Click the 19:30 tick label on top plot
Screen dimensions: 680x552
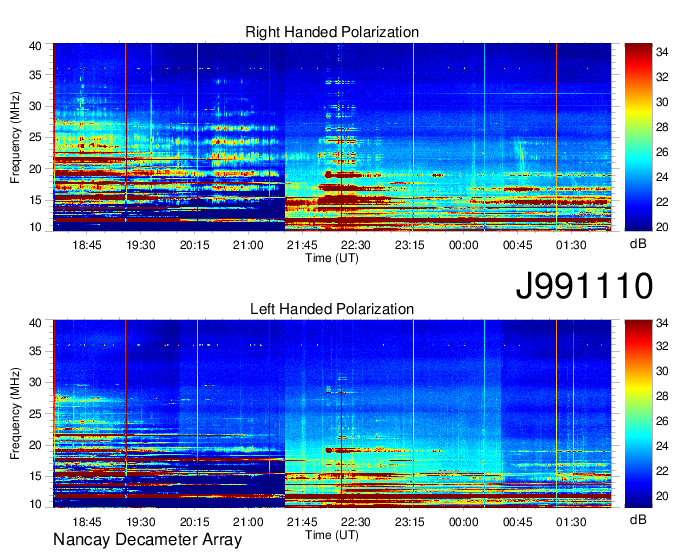141,245
